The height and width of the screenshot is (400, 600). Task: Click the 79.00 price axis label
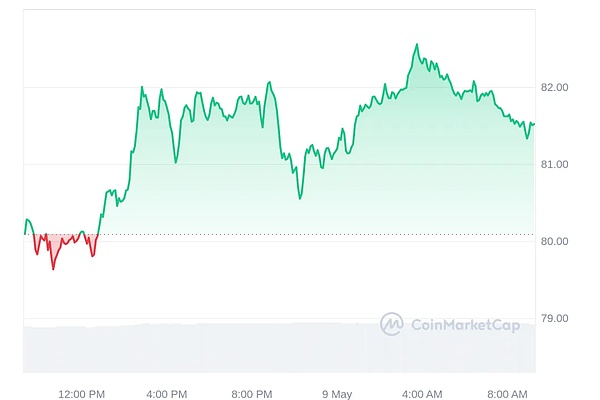click(x=554, y=318)
